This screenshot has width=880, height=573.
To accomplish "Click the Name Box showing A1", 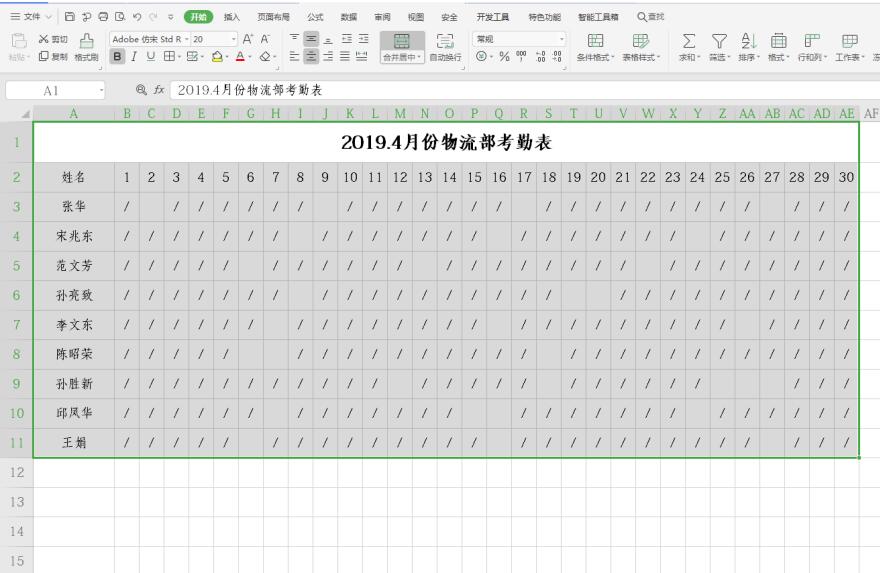I will tap(55, 90).
